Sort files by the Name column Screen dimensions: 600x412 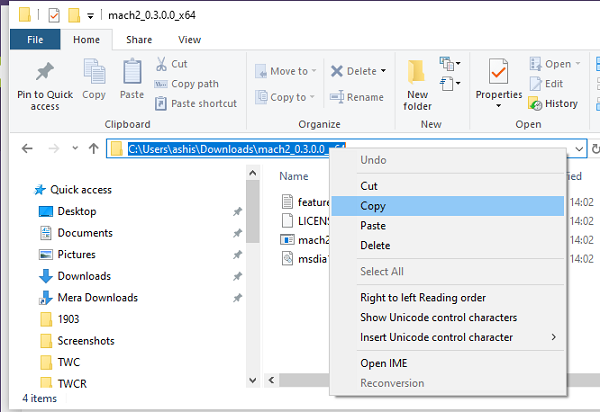pyautogui.click(x=293, y=176)
